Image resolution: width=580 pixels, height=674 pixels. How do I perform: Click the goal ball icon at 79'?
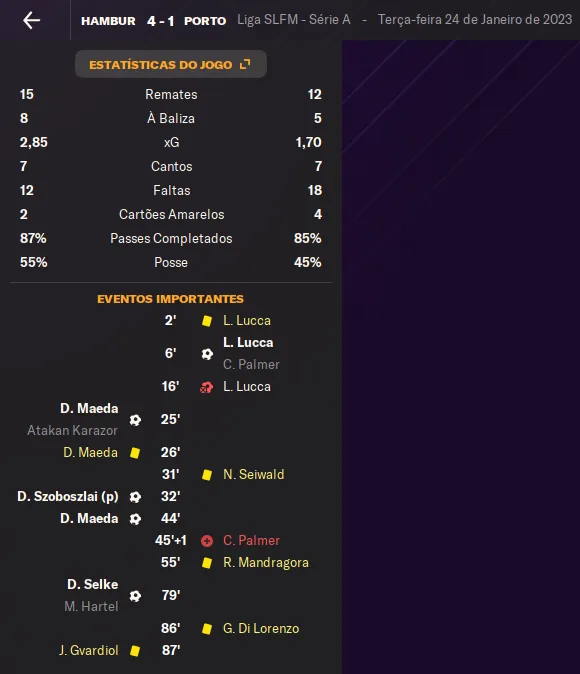tap(135, 596)
